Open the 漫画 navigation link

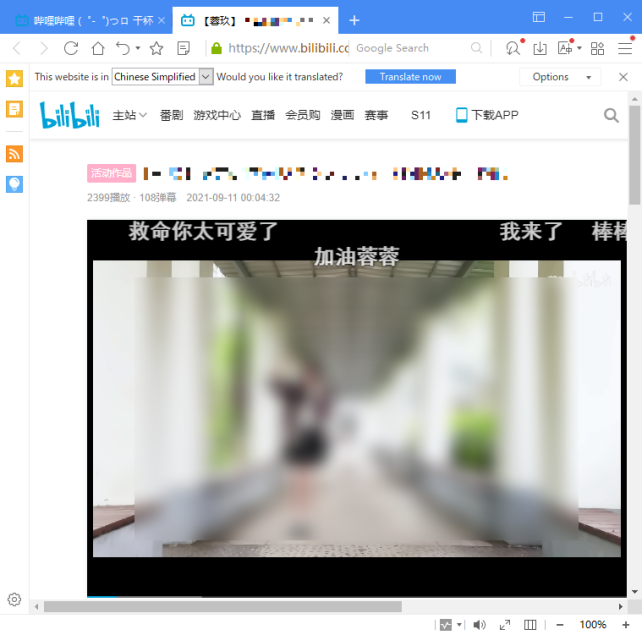pos(342,115)
